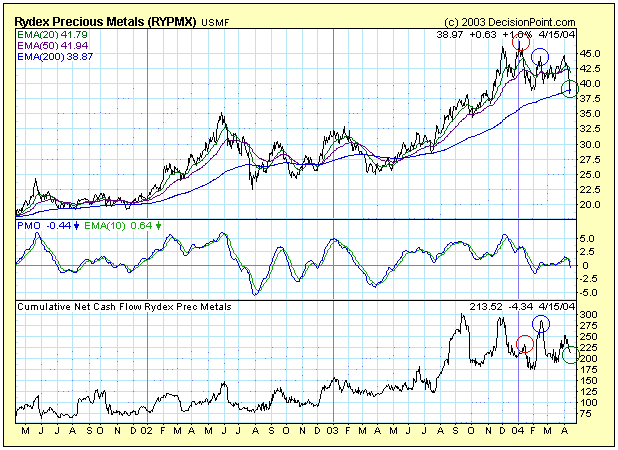Click price axis label 37.5
The height and width of the screenshot is (450, 618).
[x=590, y=99]
